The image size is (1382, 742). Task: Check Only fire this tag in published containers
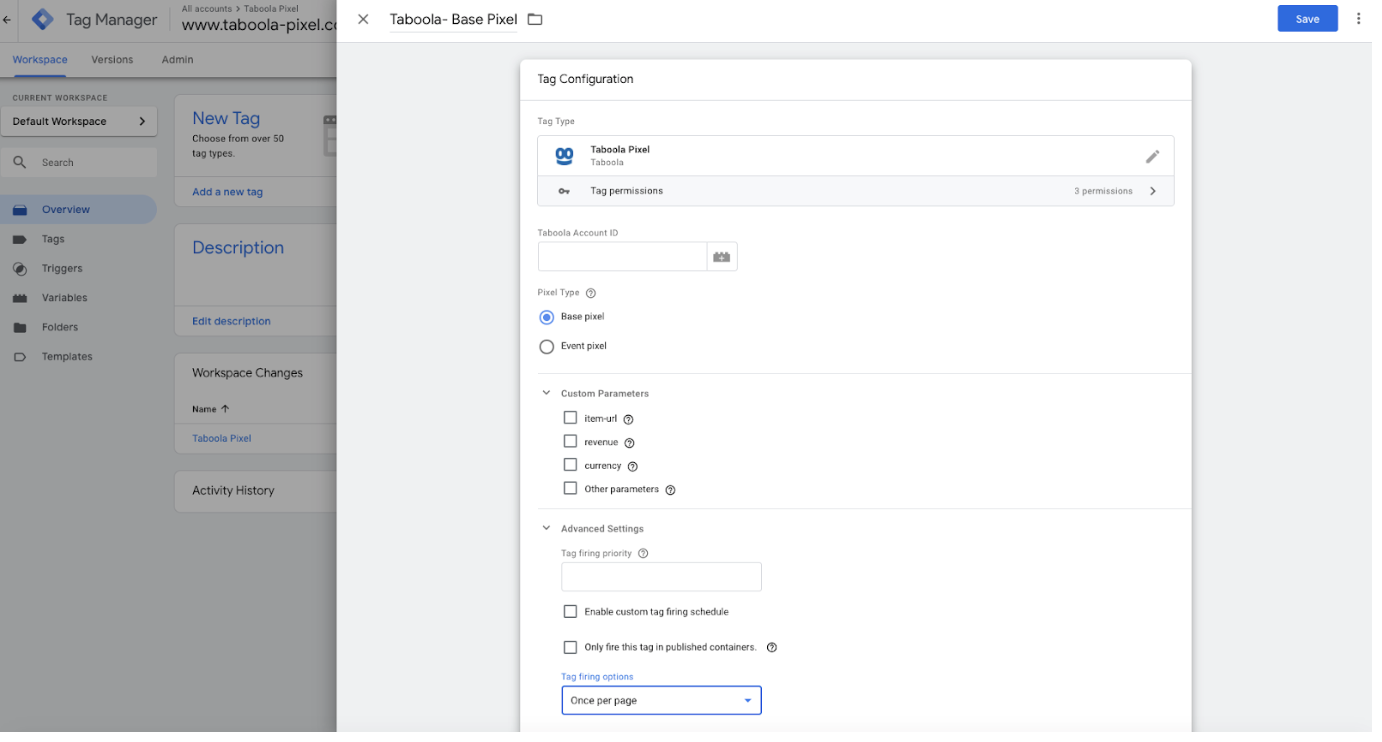point(570,647)
